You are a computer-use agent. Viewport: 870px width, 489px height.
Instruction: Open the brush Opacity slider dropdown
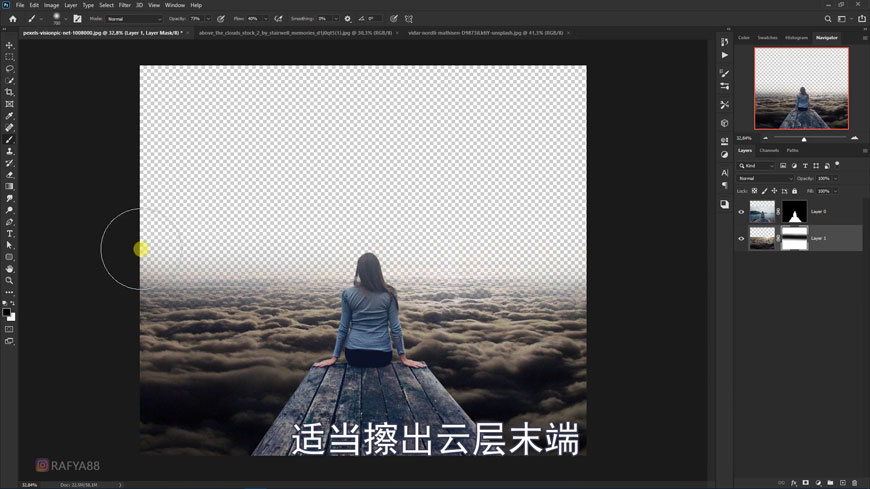click(208, 19)
